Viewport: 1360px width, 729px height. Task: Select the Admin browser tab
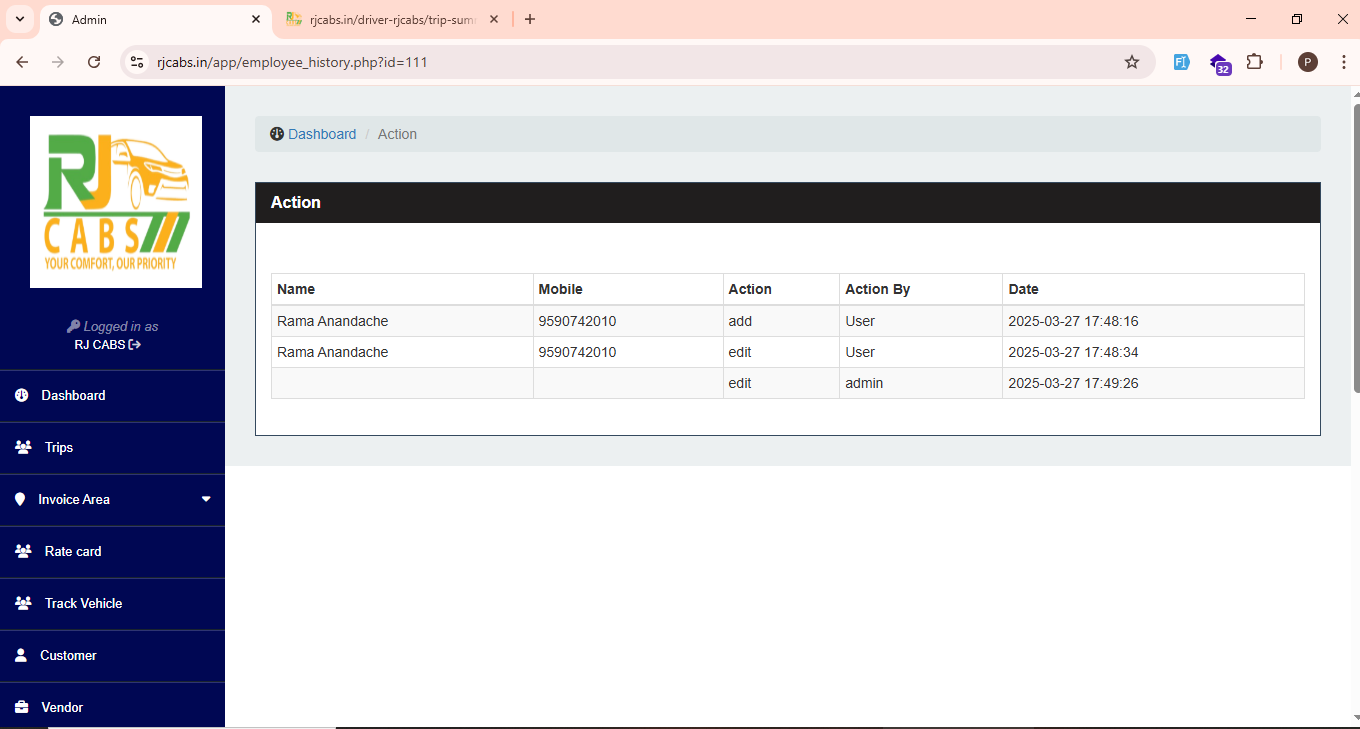tap(150, 19)
